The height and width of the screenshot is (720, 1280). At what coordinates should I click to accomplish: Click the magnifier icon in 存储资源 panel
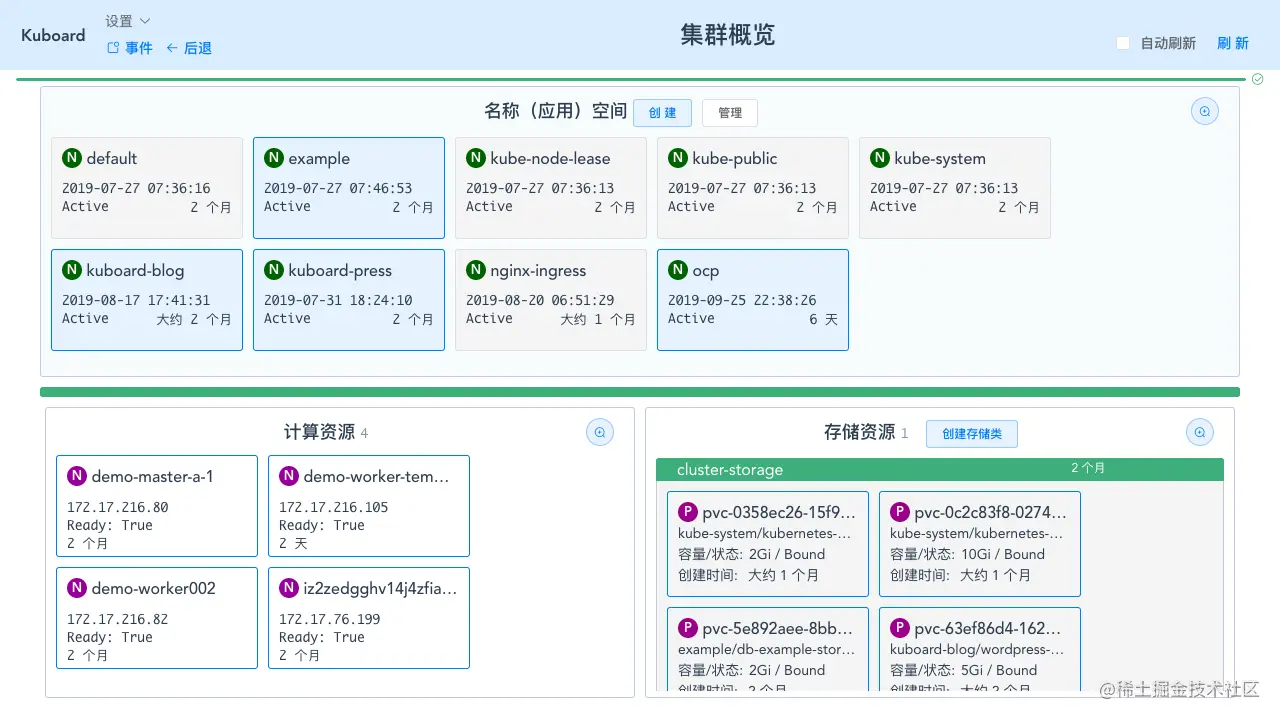pyautogui.click(x=1199, y=431)
